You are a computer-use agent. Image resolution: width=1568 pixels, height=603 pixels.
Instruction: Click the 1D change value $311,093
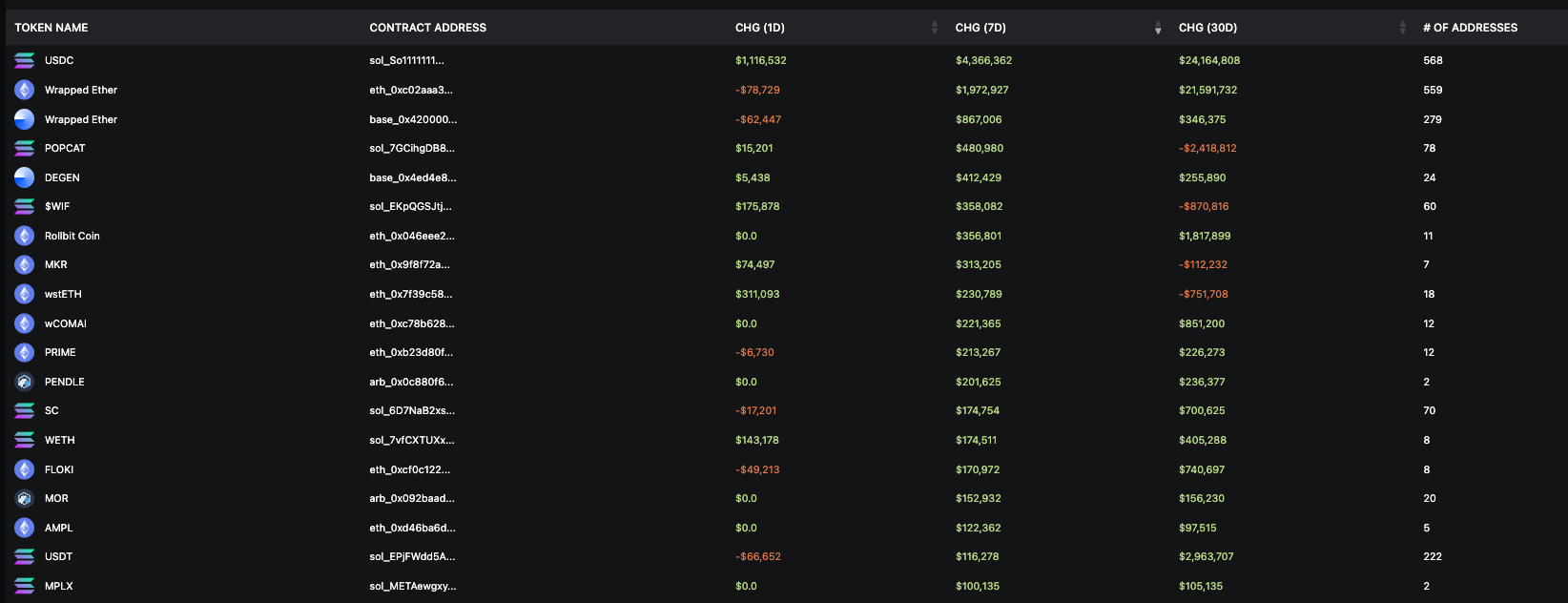click(757, 294)
